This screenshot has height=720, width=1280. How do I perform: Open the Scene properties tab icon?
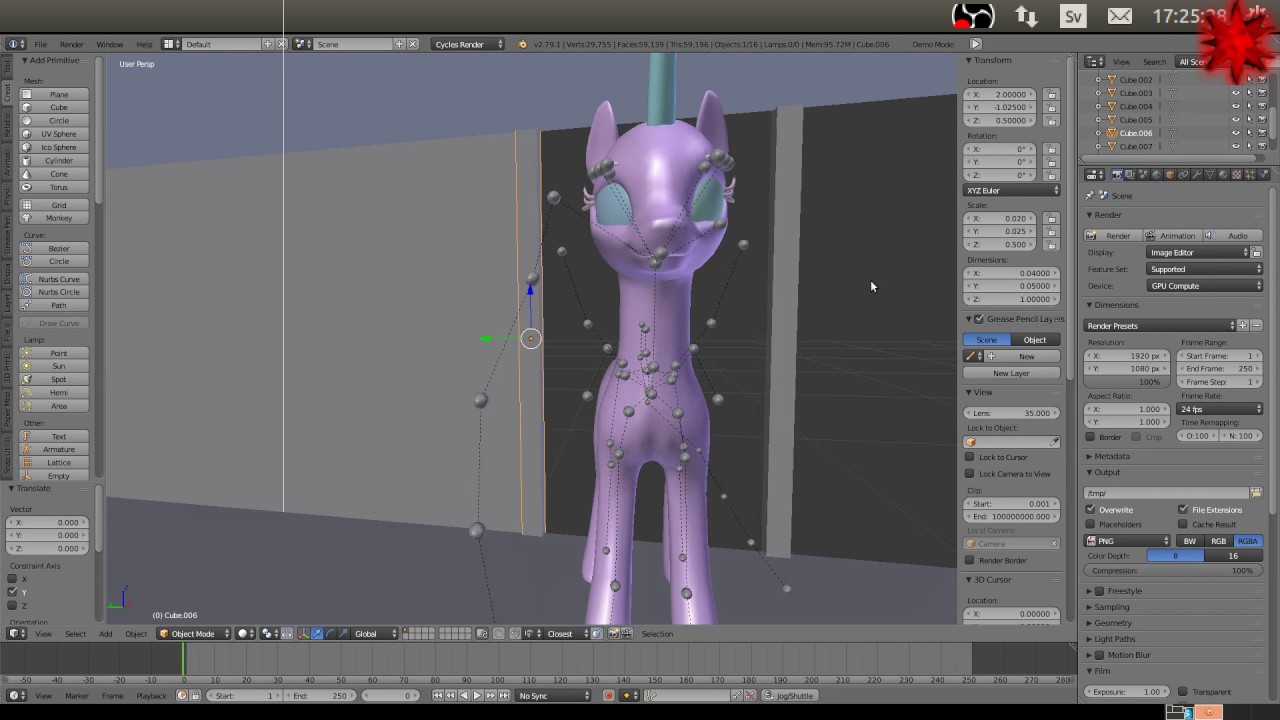[x=1143, y=175]
